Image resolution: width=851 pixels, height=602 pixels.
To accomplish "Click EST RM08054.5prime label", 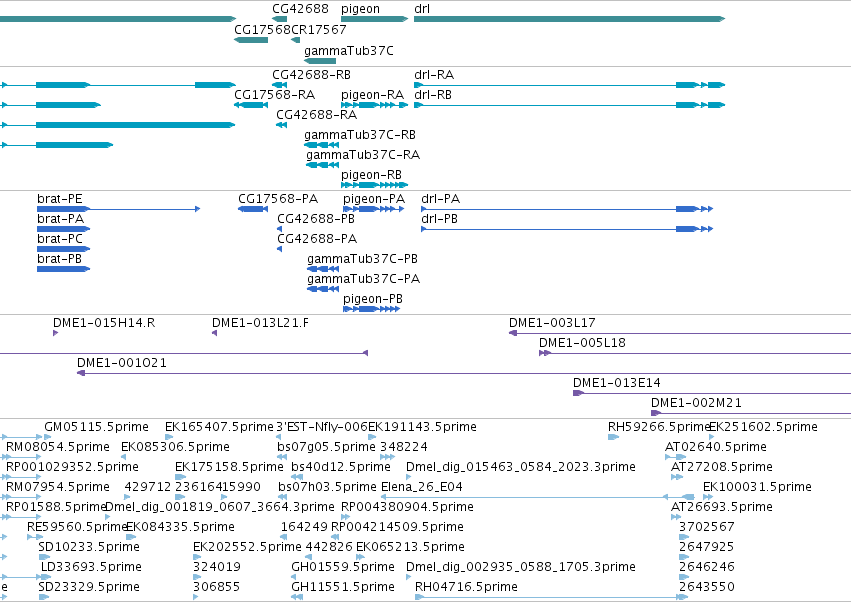I will [x=58, y=447].
